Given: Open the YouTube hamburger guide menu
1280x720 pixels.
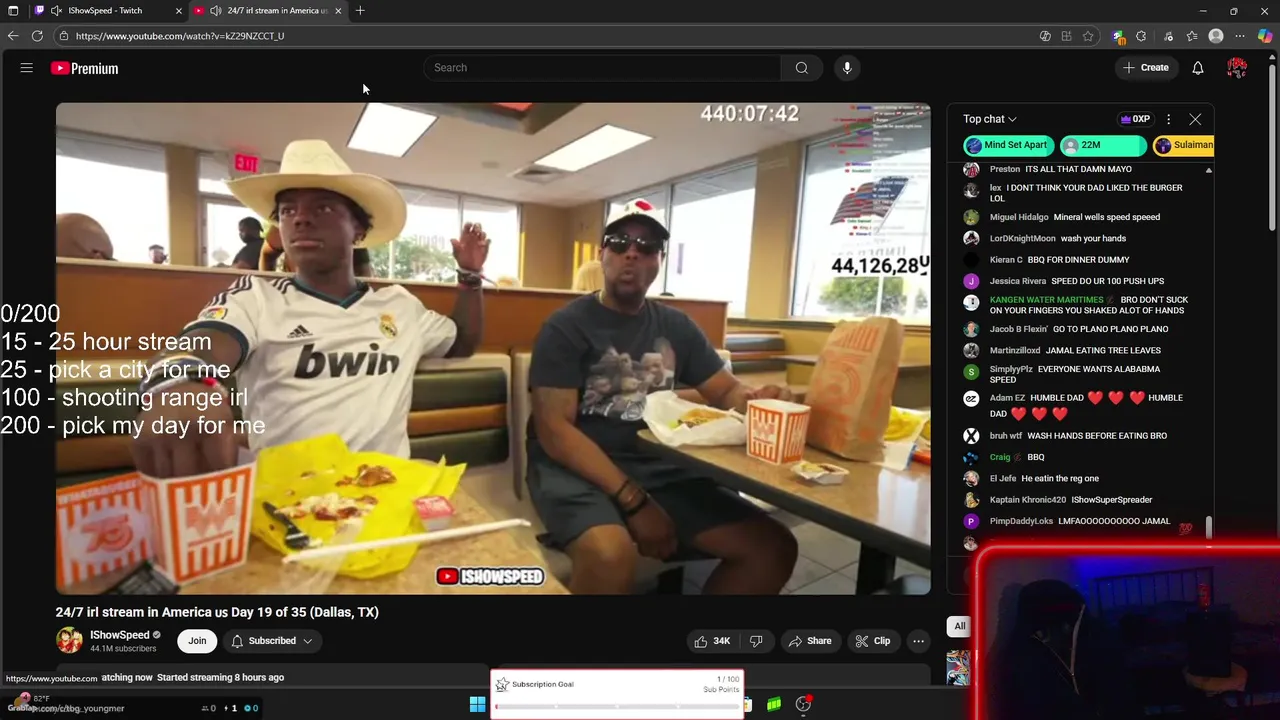Looking at the screenshot, I should pos(27,68).
